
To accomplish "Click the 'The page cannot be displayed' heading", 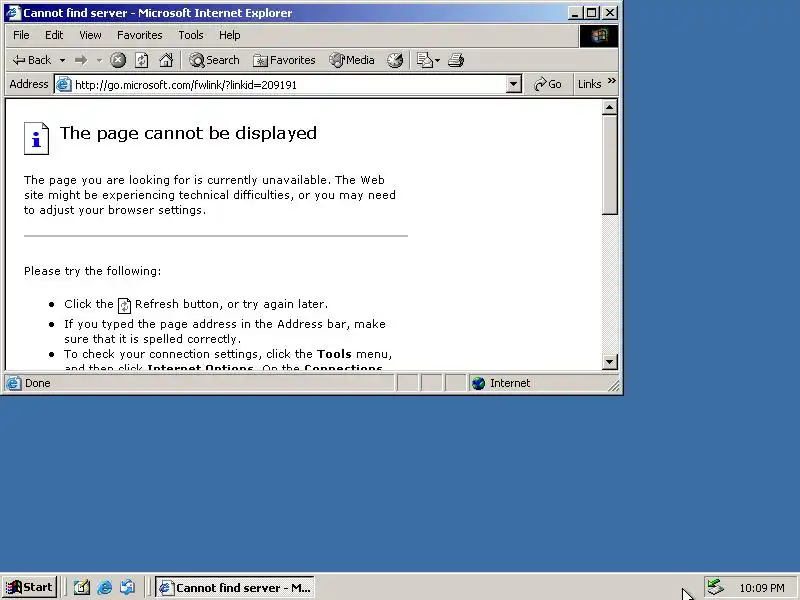I will 188,133.
